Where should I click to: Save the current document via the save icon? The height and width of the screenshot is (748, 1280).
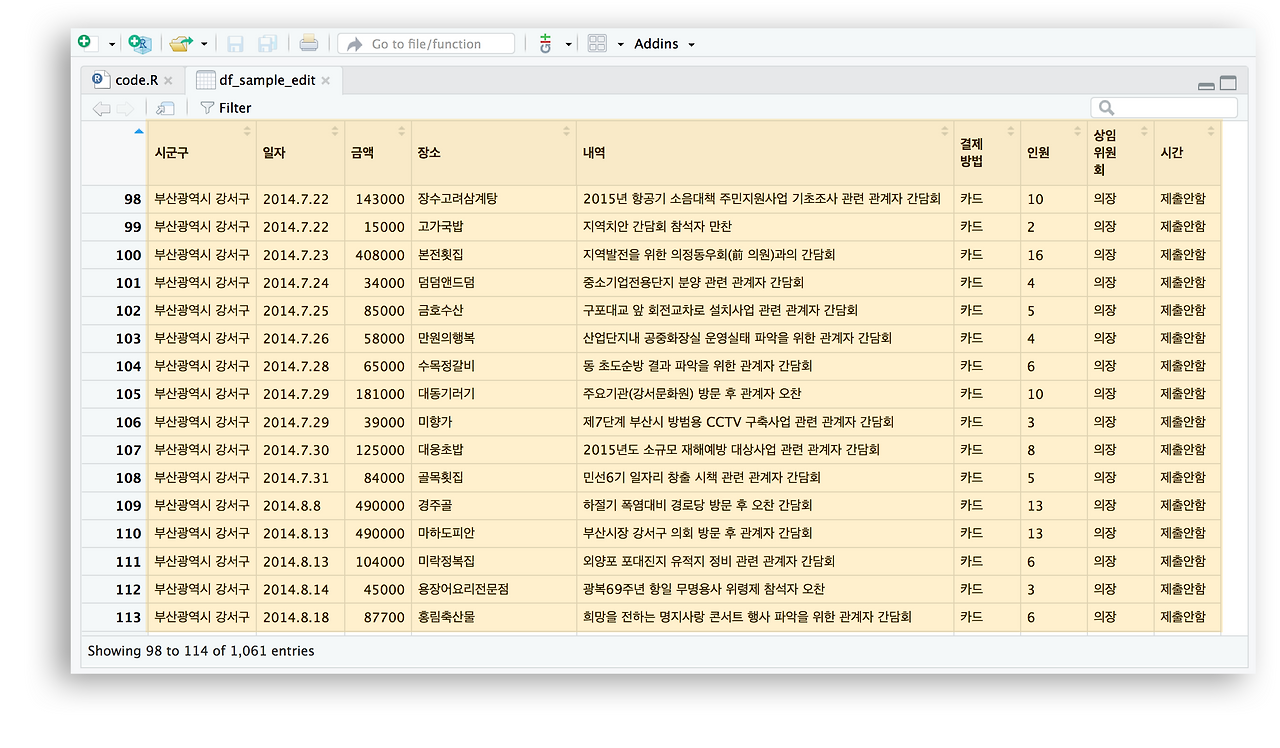[235, 43]
